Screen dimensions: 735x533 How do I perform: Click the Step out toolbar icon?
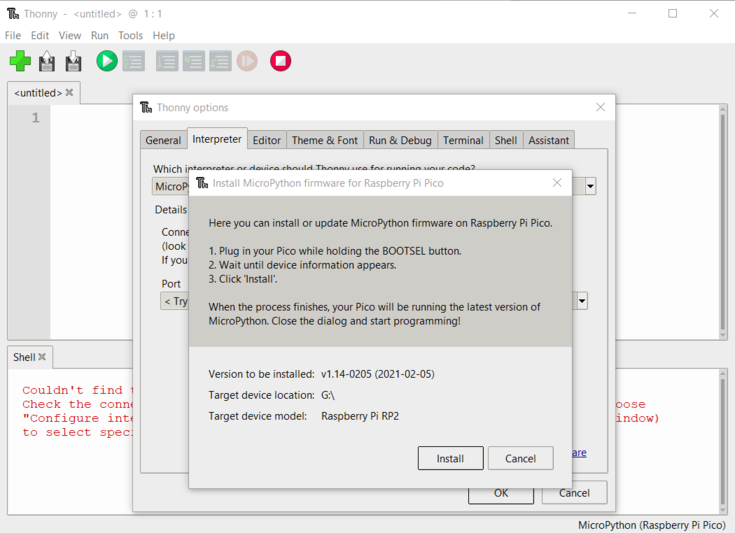[220, 61]
